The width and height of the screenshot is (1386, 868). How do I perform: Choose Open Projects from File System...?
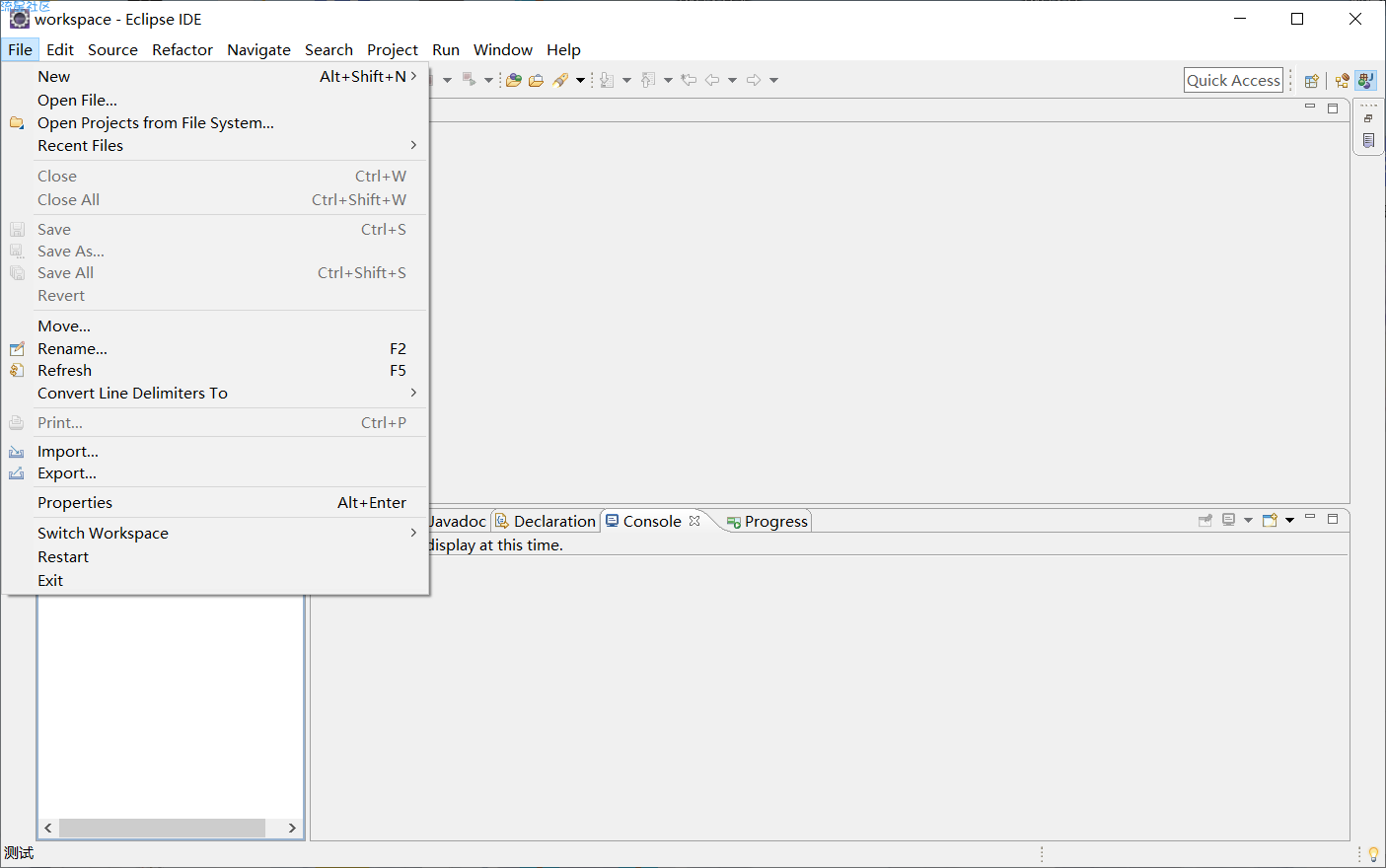(215, 122)
